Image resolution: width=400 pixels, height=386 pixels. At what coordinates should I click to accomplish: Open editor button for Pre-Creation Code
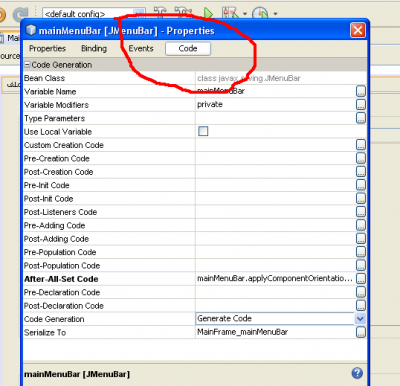pyautogui.click(x=361, y=158)
